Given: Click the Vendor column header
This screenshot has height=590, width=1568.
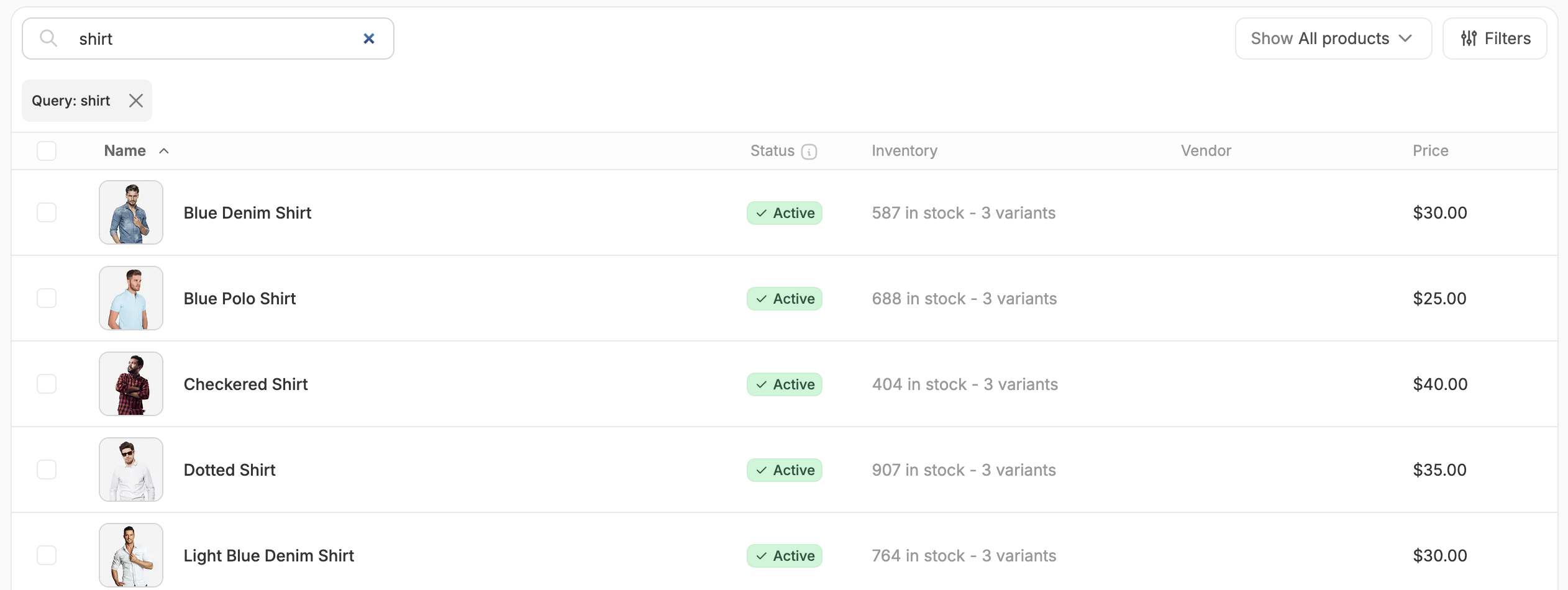Looking at the screenshot, I should tap(1206, 151).
